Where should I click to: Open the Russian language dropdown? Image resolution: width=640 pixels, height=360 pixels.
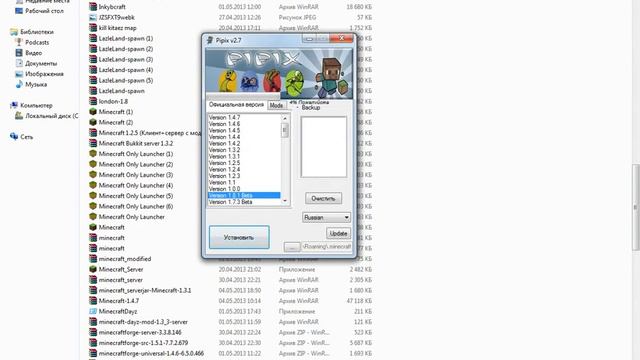(326, 218)
